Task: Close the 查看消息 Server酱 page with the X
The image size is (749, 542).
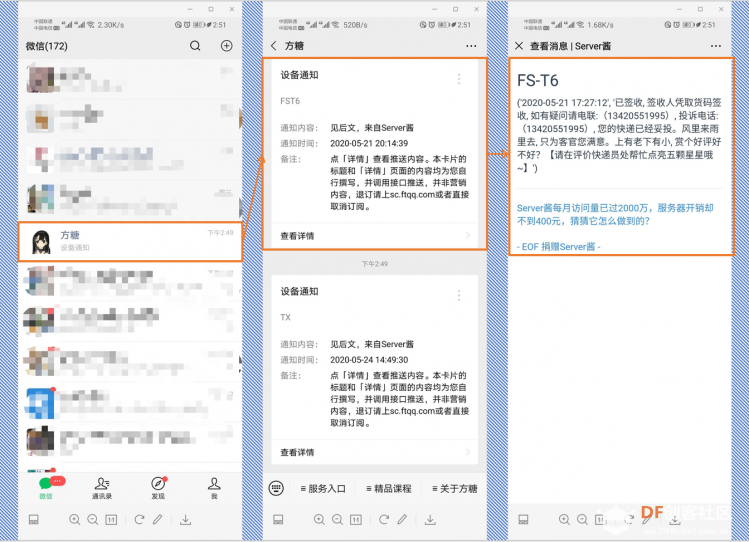Action: [519, 46]
